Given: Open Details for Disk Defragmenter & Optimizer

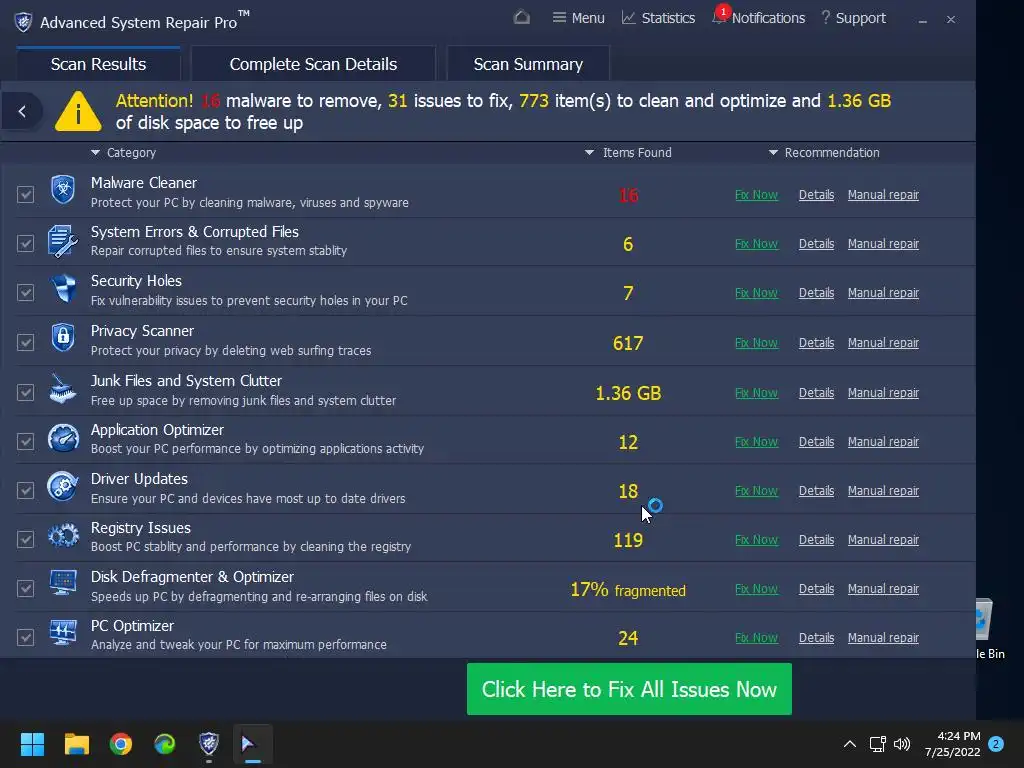Looking at the screenshot, I should (x=816, y=588).
